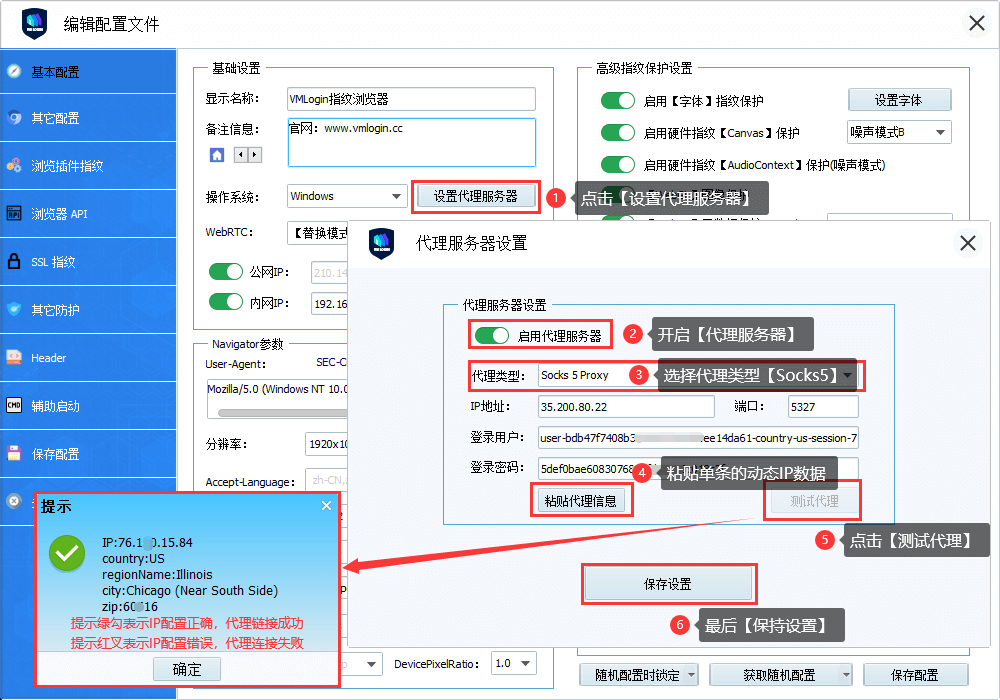Image resolution: width=1000 pixels, height=700 pixels.
Task: Click the 端口 field showing 5327
Action: pos(823,407)
